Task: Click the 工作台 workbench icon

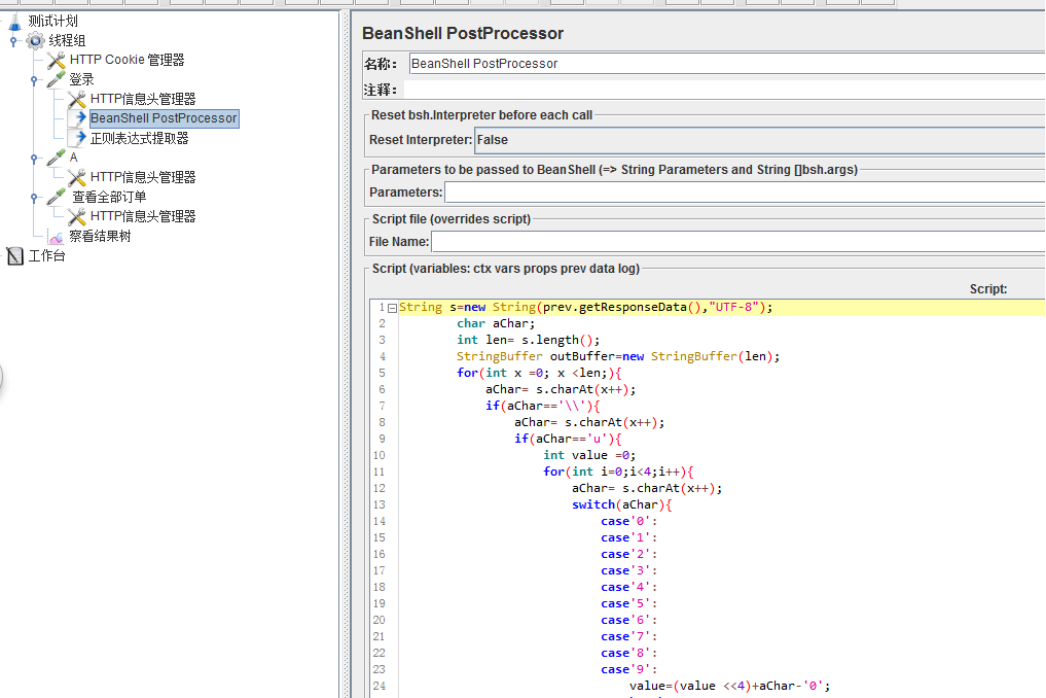Action: click(15, 256)
